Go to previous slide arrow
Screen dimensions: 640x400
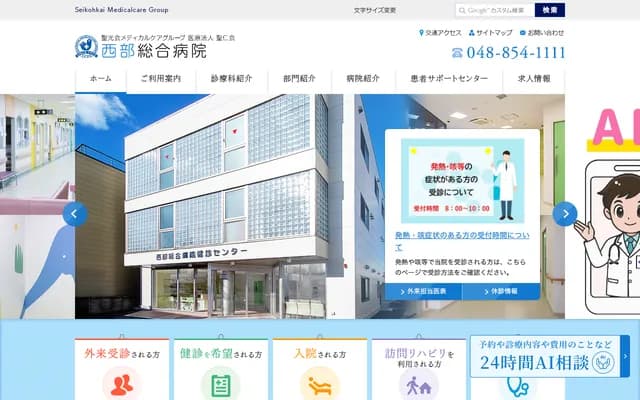tap(75, 214)
